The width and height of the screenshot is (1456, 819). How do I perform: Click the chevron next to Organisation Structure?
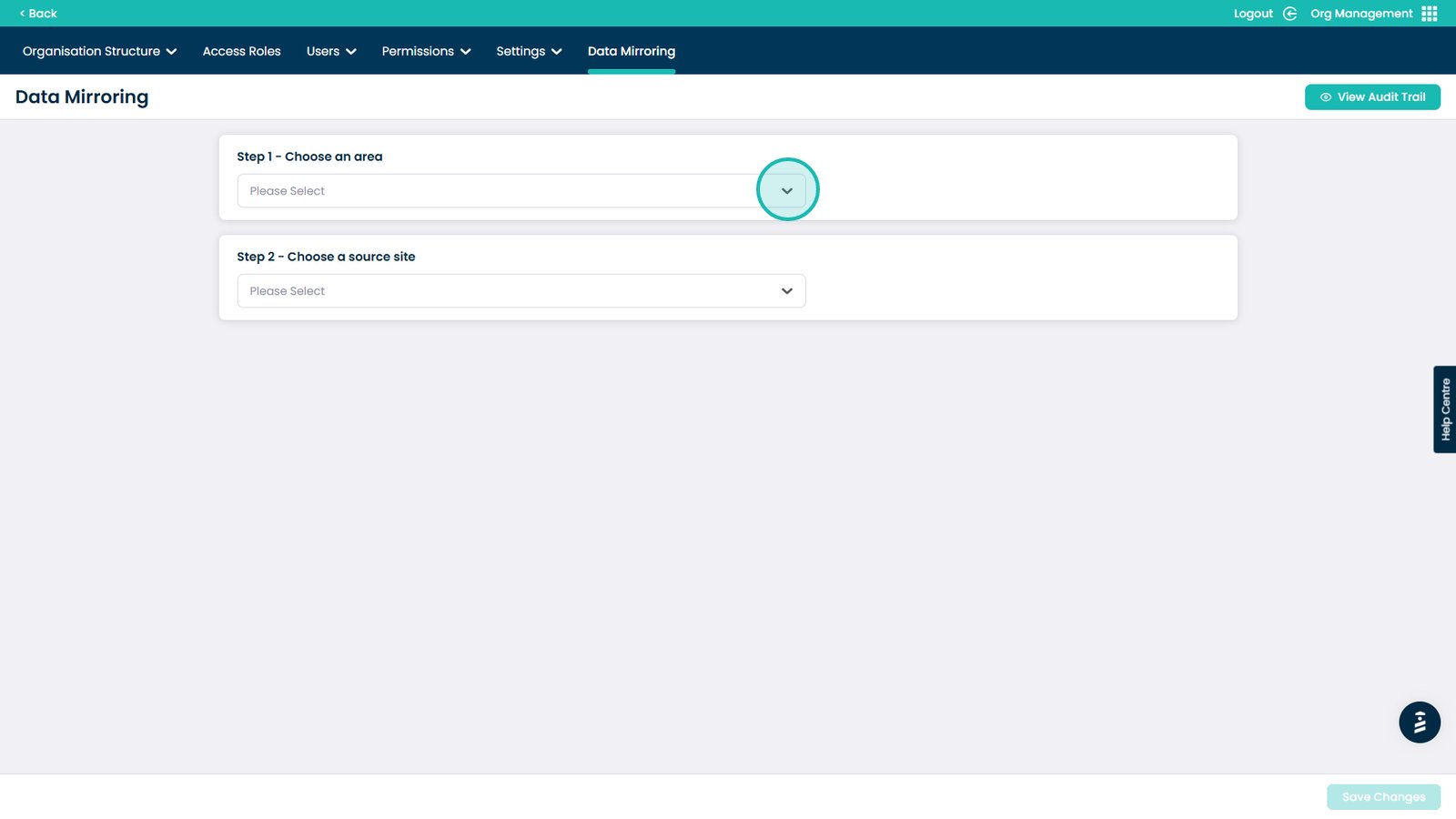coord(171,52)
